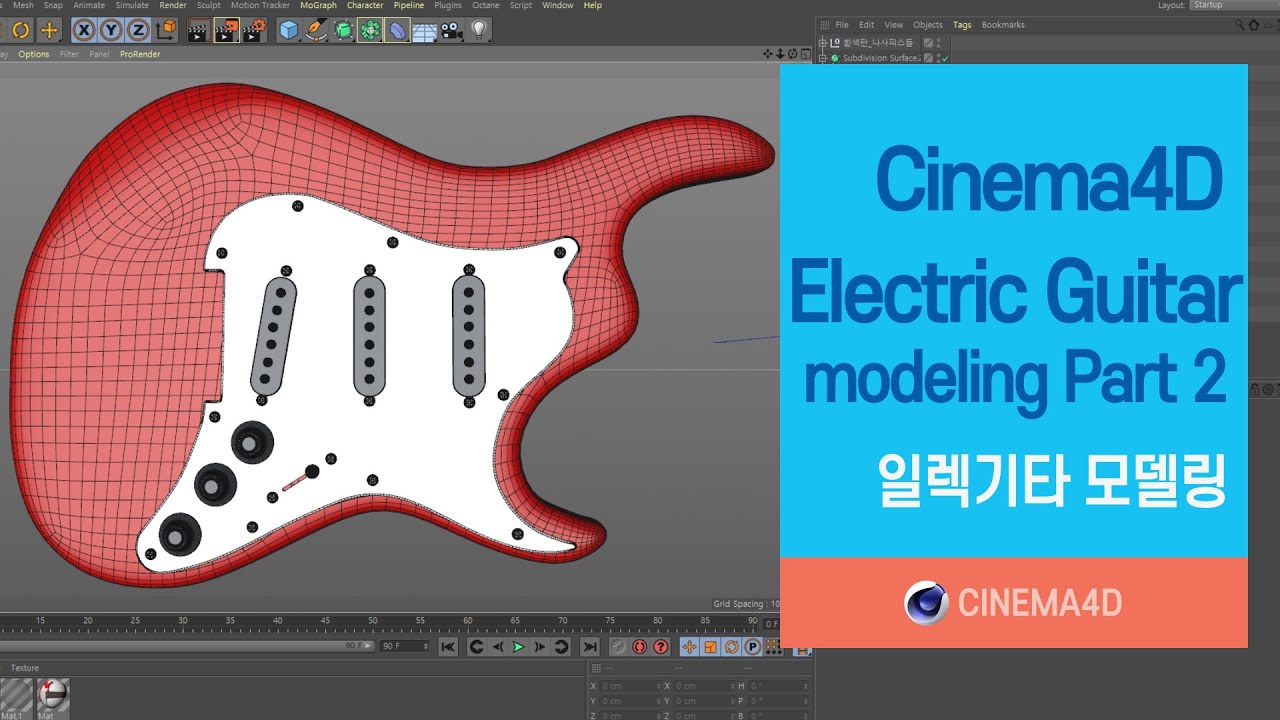
Task: Toggle Position keyframe recording
Action: 689,647
